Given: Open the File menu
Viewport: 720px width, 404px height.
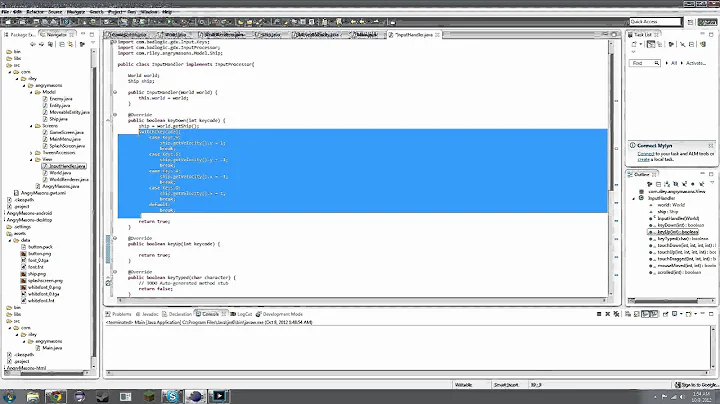Looking at the screenshot, I should pyautogui.click(x=5, y=12).
